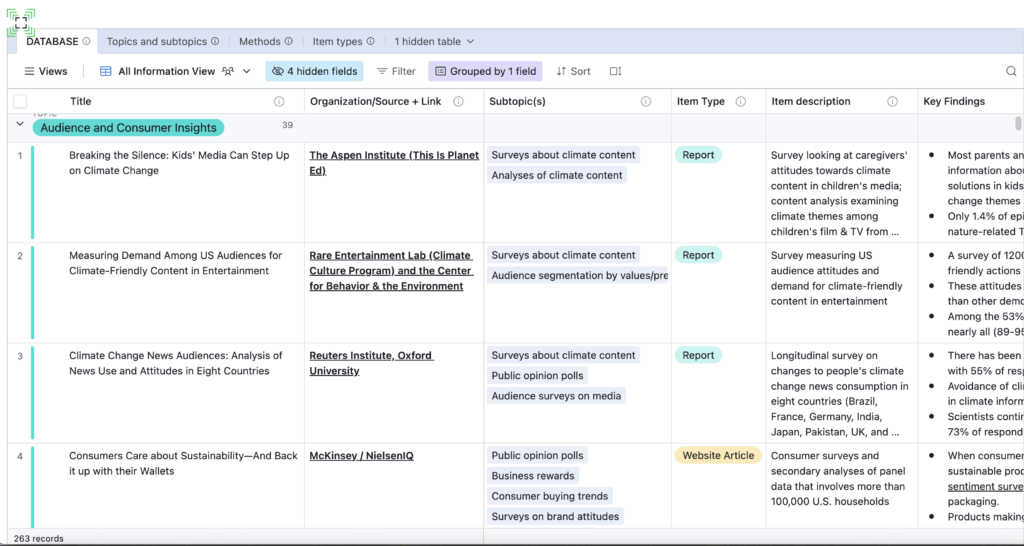Click info icon beside Title column
Viewport: 1024px width, 546px height.
[x=279, y=102]
